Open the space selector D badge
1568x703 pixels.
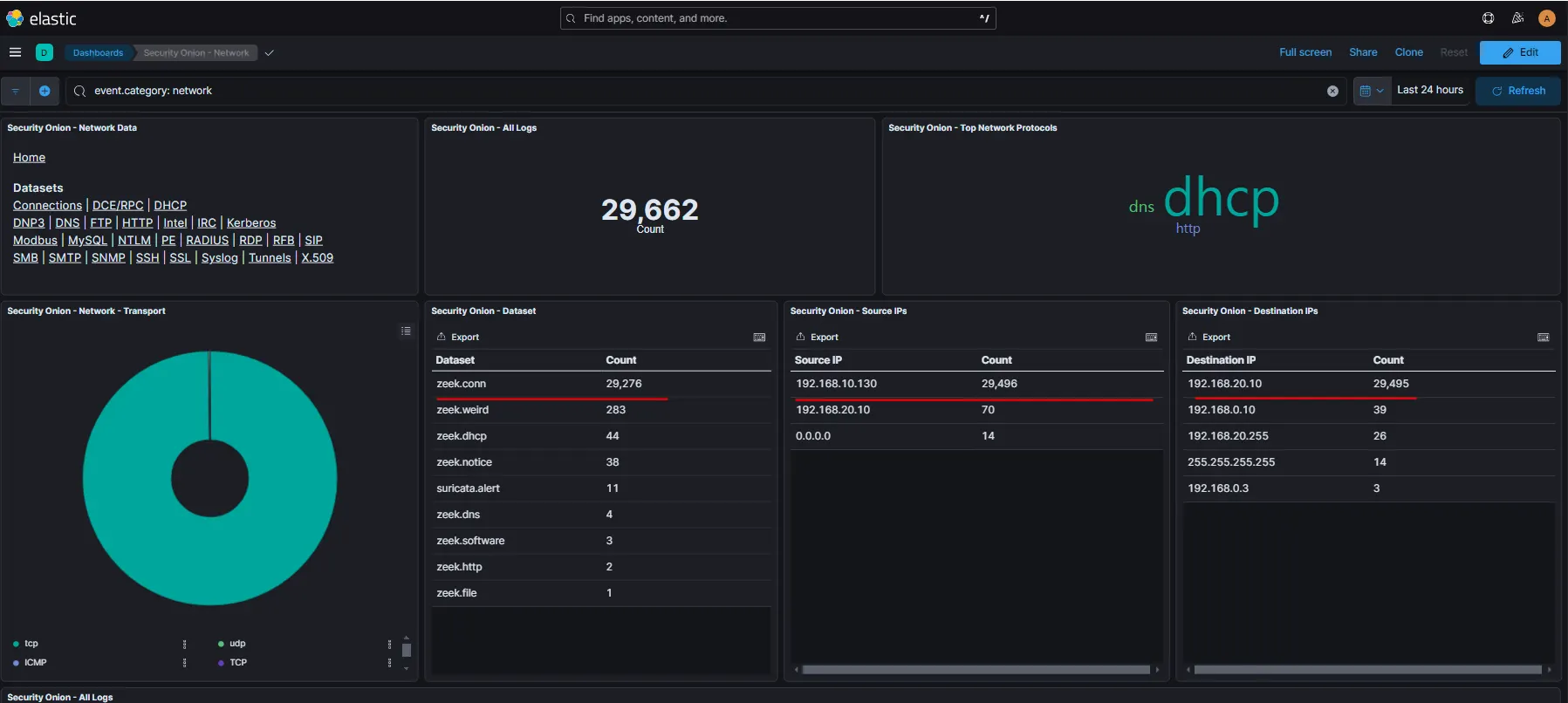point(44,52)
